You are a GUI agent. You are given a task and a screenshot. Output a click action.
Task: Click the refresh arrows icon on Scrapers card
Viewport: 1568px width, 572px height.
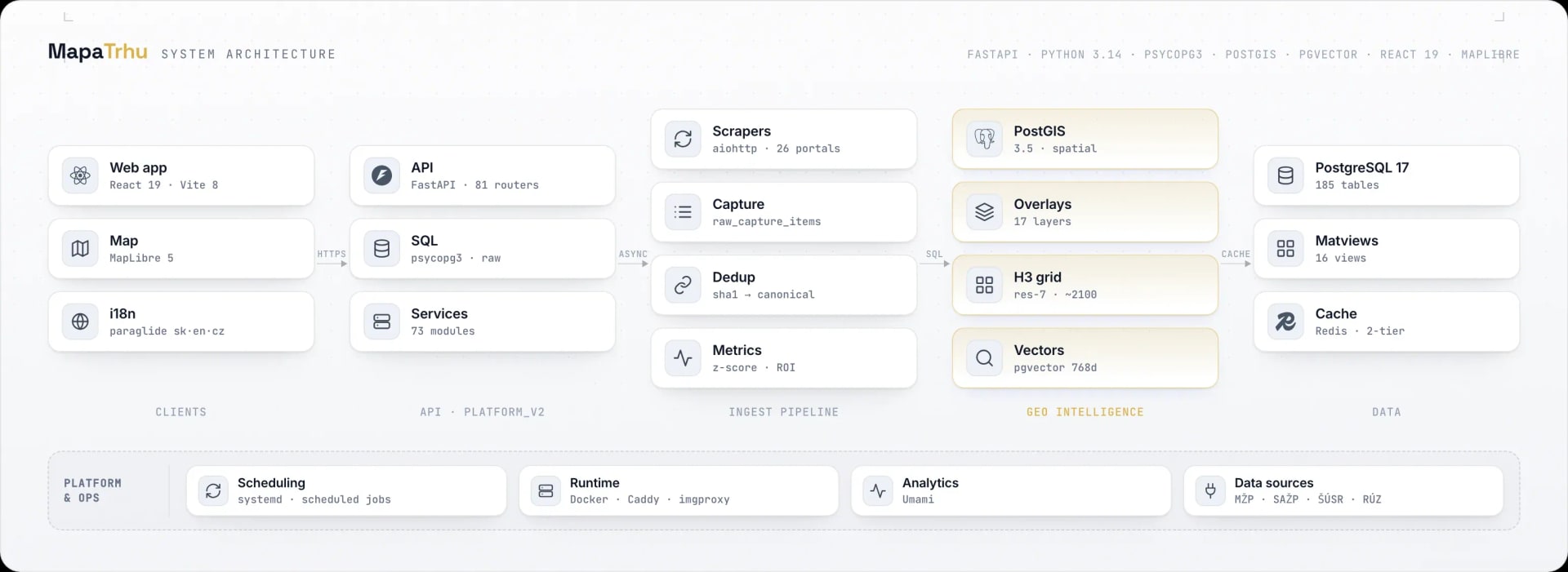[x=683, y=139]
